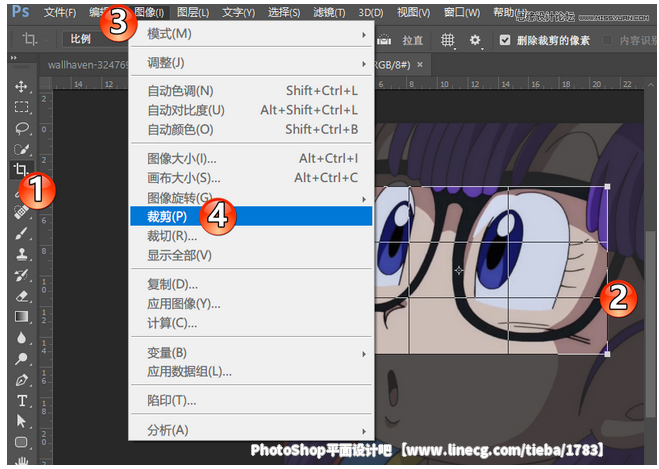
Task: Select the Type tool
Action: coord(21,400)
